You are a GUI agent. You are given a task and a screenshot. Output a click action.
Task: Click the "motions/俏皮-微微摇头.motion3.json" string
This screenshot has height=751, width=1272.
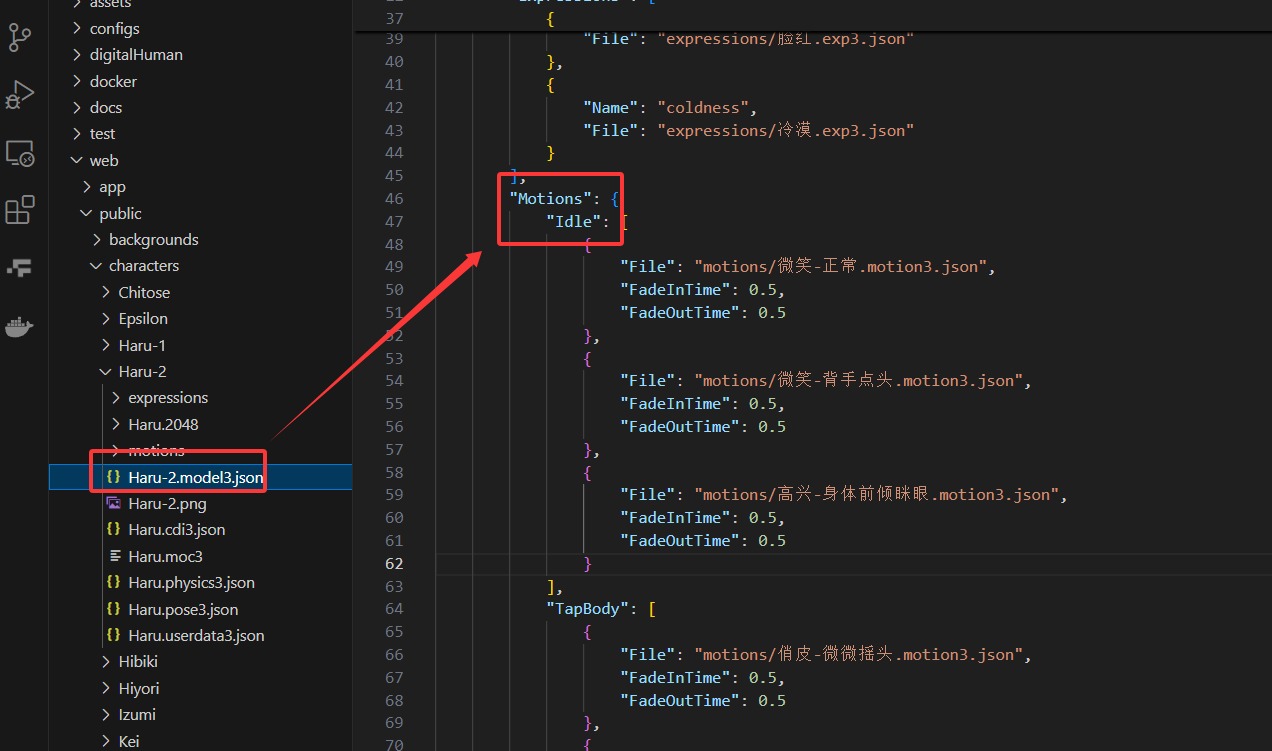858,654
